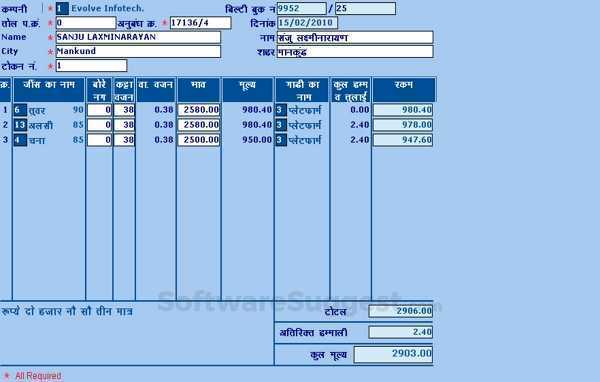
Task: Click the total field 2906.00
Action: (401, 311)
